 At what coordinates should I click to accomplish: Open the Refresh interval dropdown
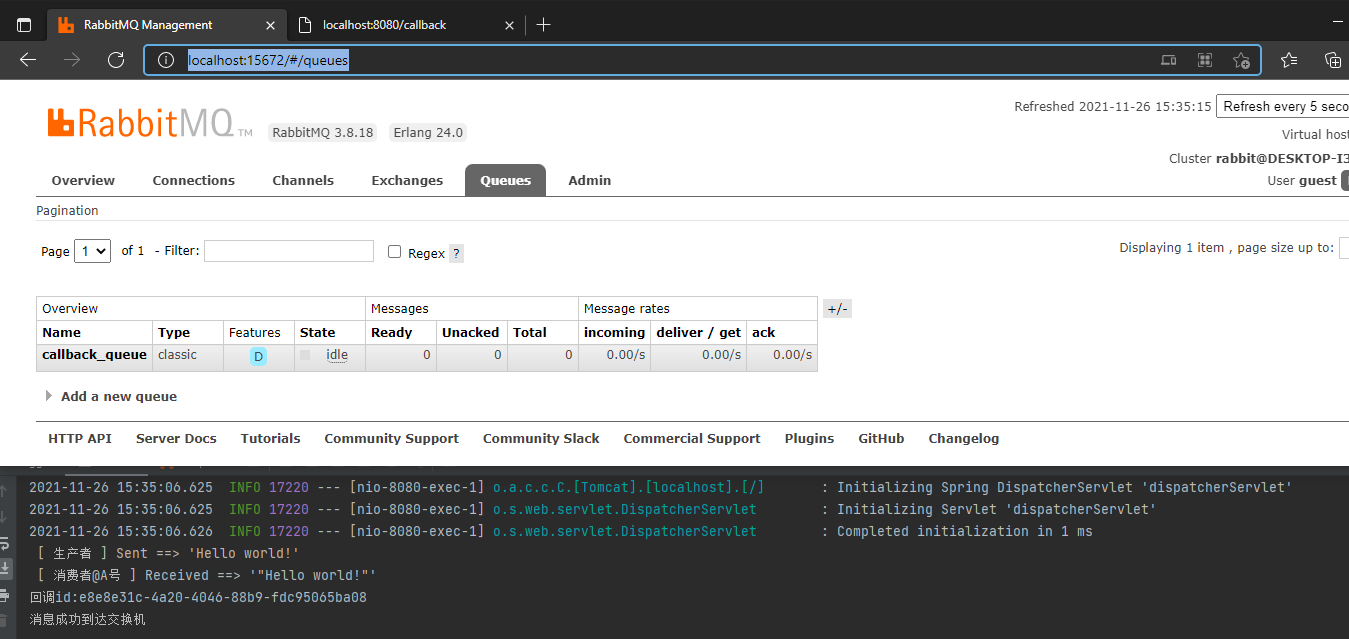pos(1282,106)
